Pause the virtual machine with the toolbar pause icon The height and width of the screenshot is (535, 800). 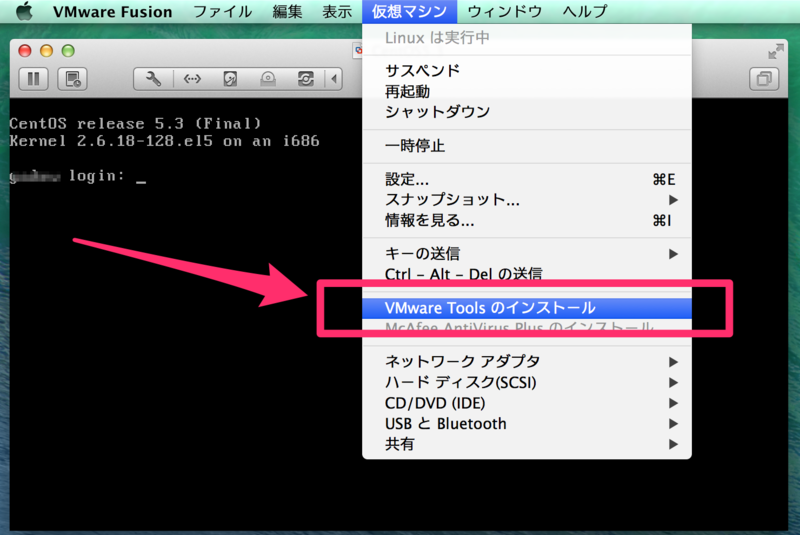[x=34, y=79]
